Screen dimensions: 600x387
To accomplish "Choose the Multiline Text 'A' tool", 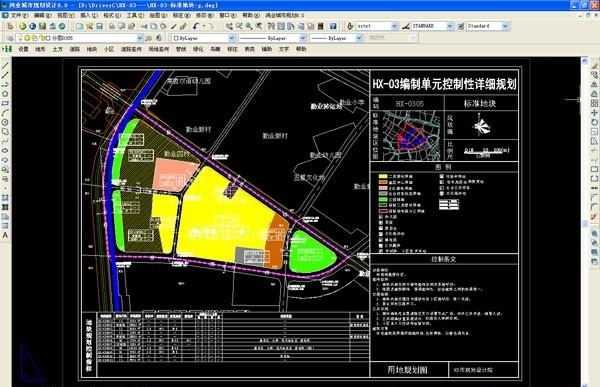I will [x=5, y=235].
